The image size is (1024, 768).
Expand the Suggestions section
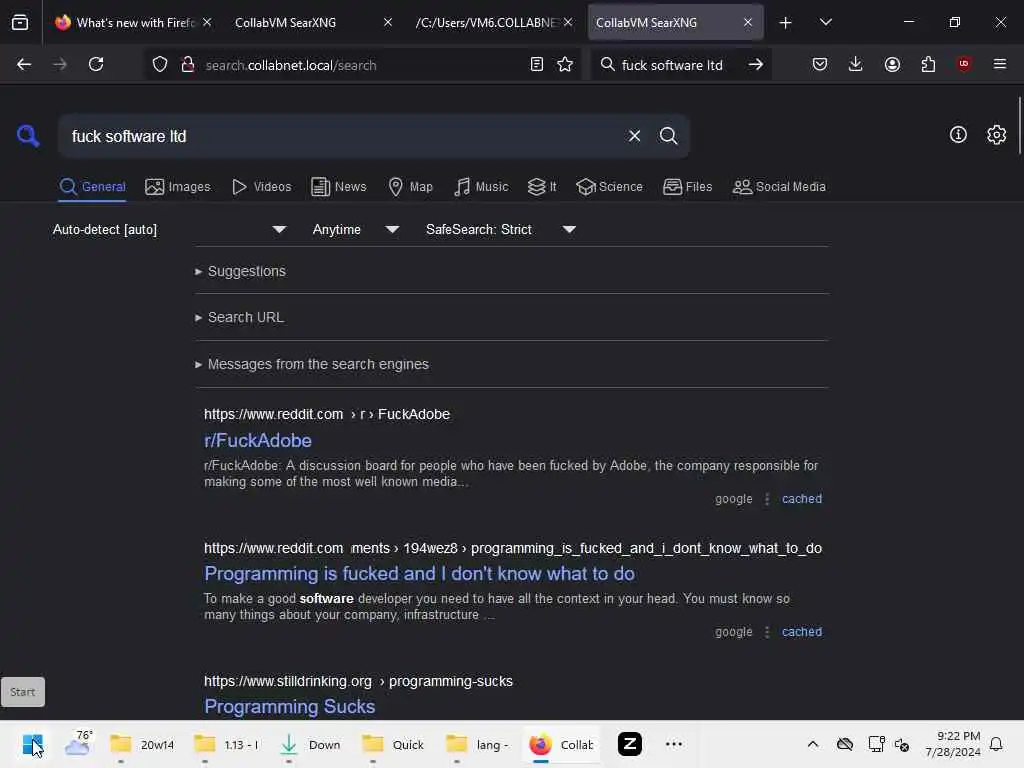click(240, 271)
